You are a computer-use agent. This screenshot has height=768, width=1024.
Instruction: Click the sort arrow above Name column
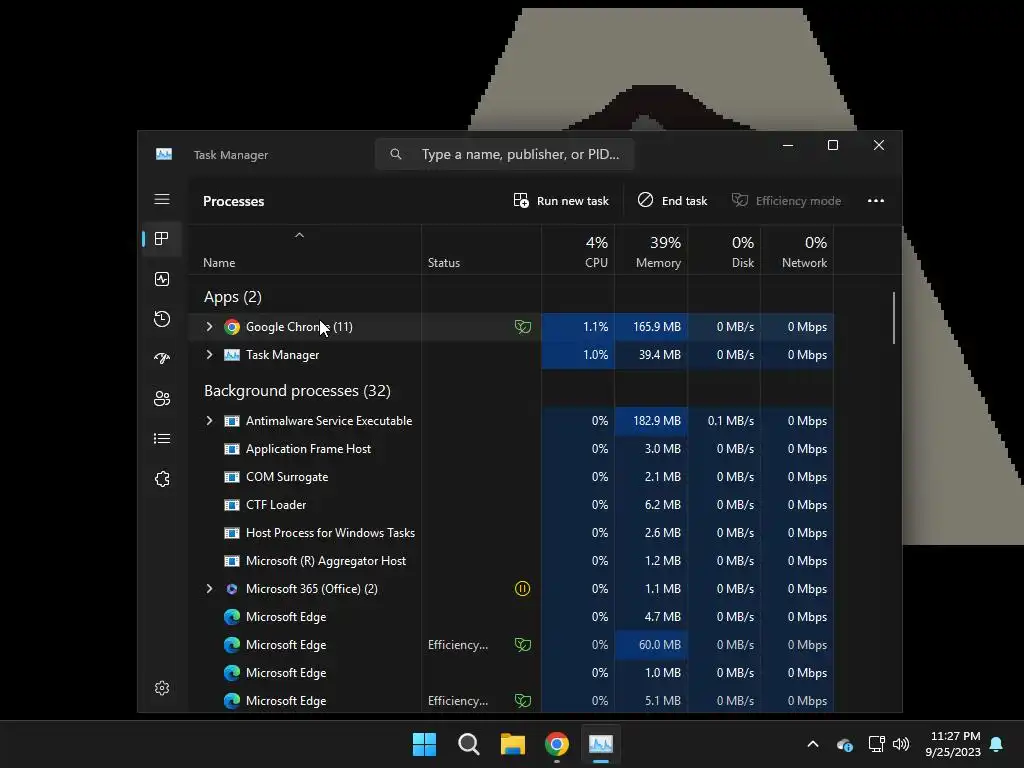pos(299,235)
